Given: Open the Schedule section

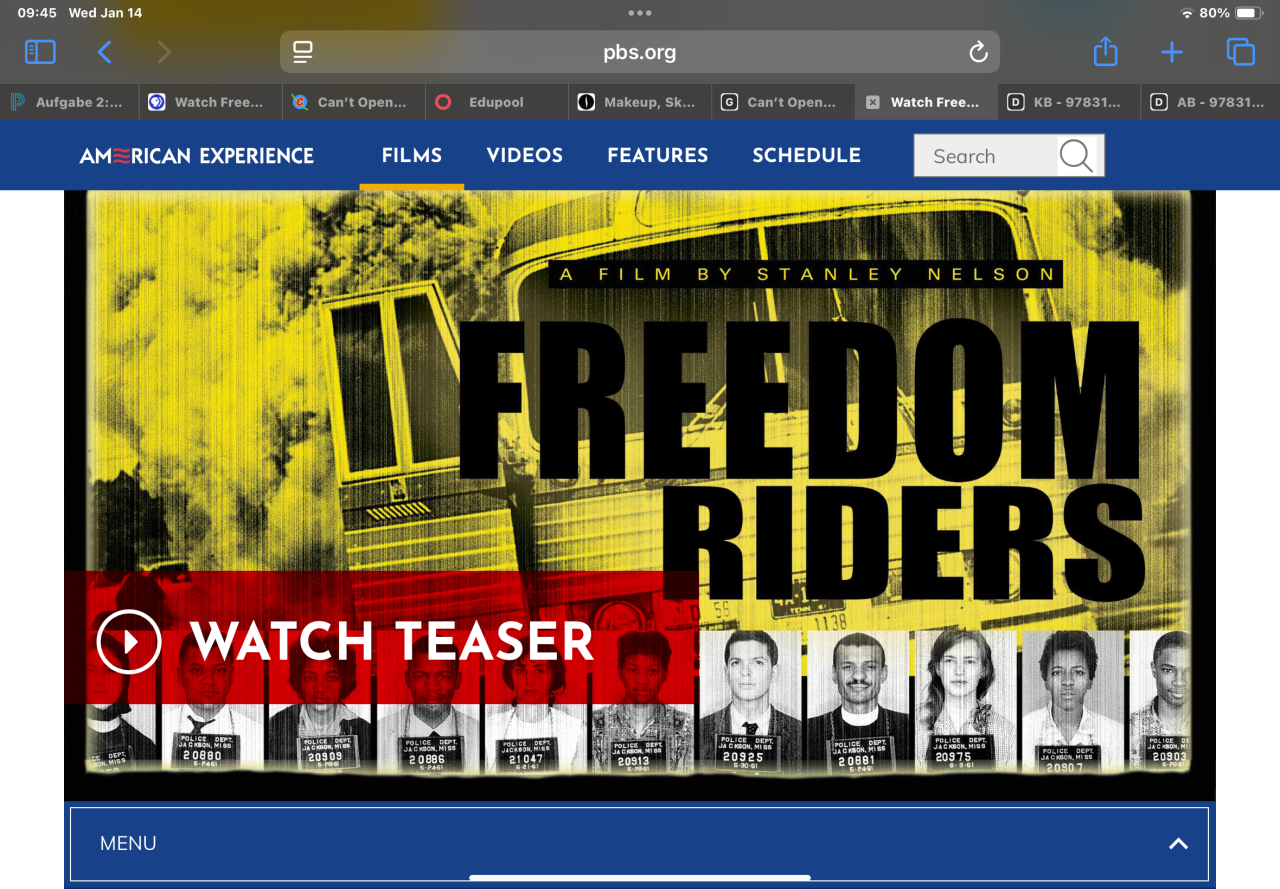Looking at the screenshot, I should [807, 155].
